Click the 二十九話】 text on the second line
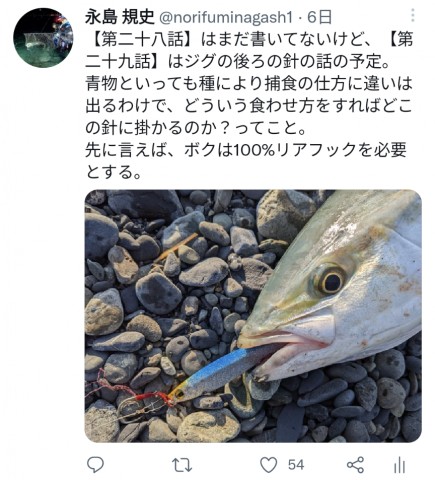This screenshot has width=435, height=480. (125, 61)
